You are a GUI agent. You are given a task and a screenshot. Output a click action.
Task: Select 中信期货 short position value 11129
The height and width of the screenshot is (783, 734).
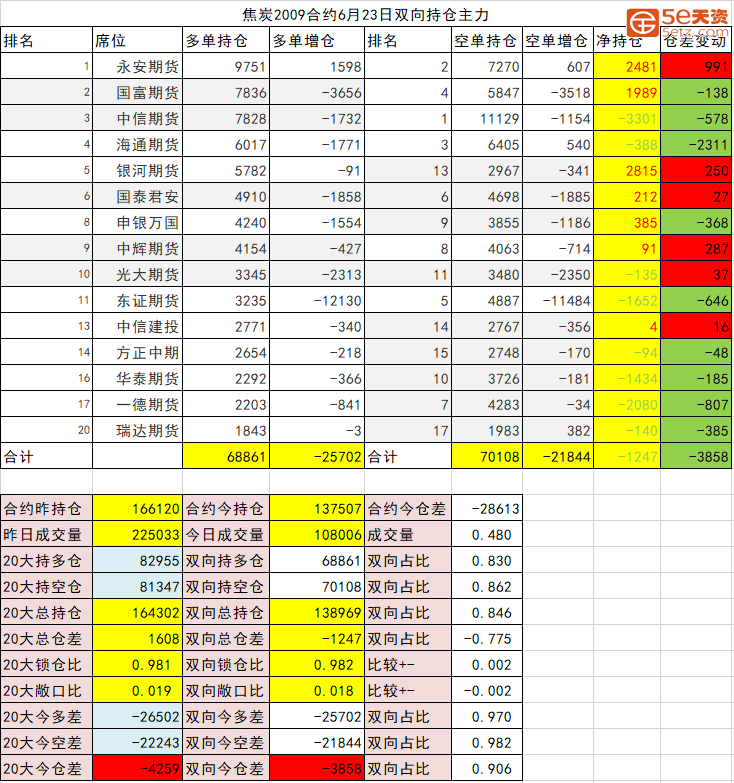coord(487,118)
